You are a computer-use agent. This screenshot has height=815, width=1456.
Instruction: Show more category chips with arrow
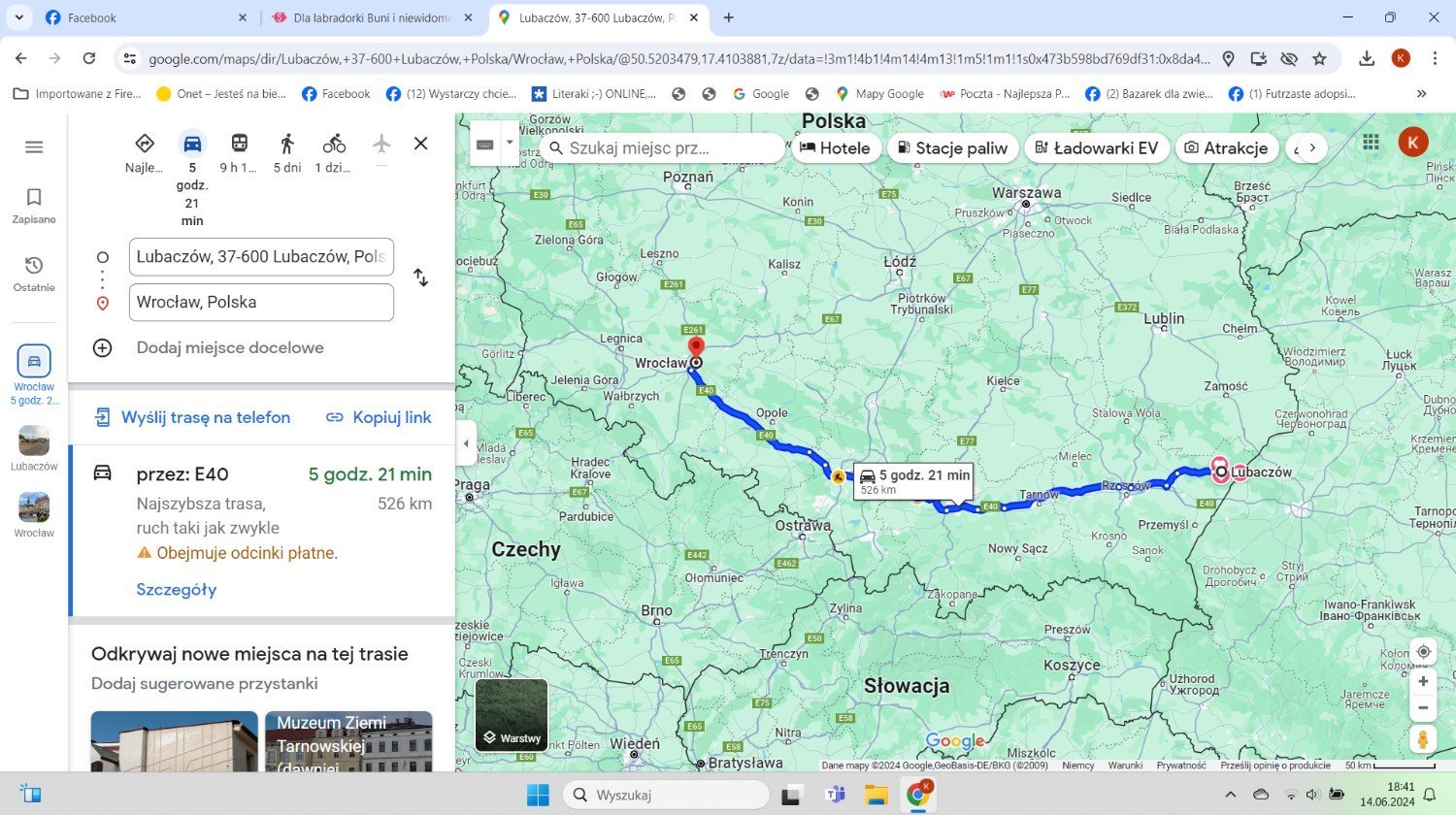click(x=1312, y=147)
